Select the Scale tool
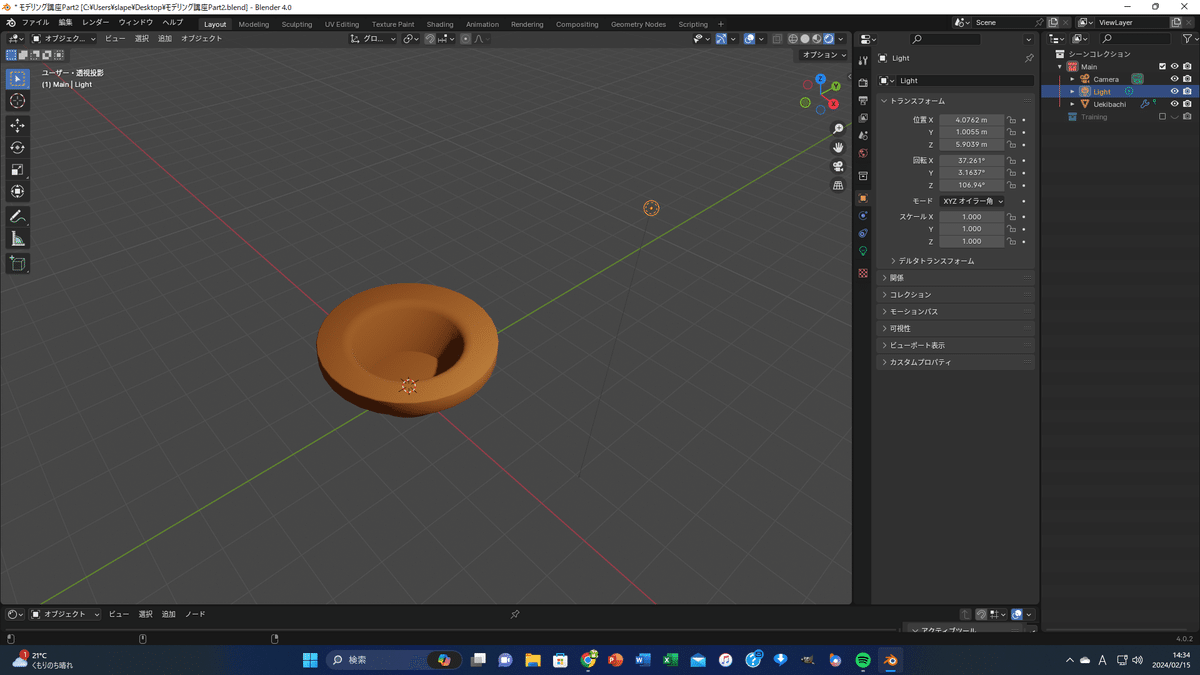Viewport: 1200px width, 675px height. click(17, 170)
